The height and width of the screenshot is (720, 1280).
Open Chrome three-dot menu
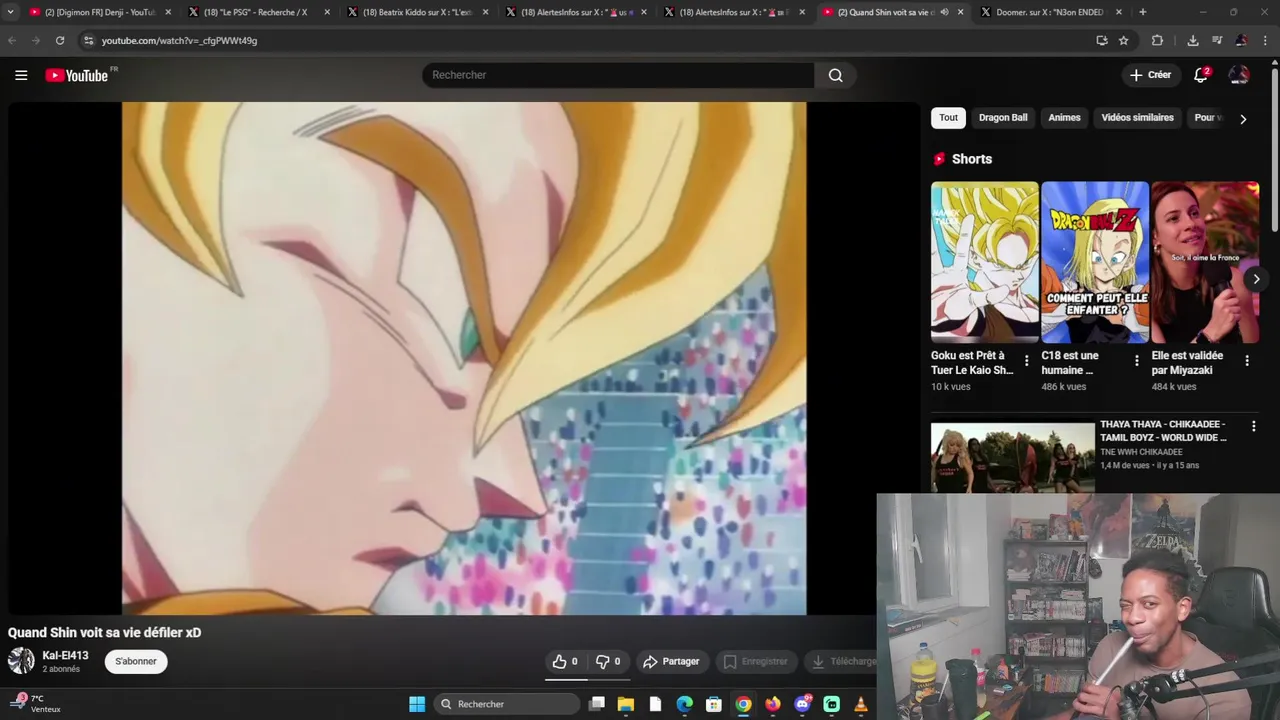pyautogui.click(x=1265, y=40)
